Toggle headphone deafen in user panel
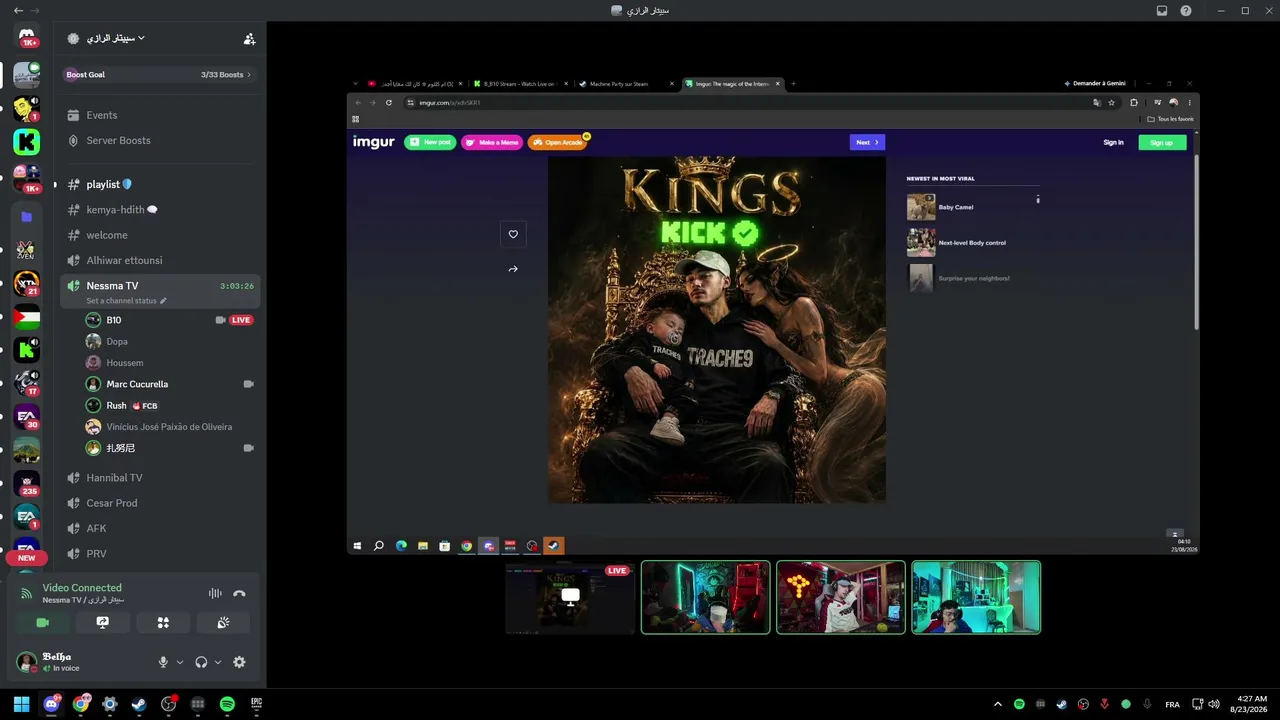This screenshot has height=720, width=1280. (201, 662)
